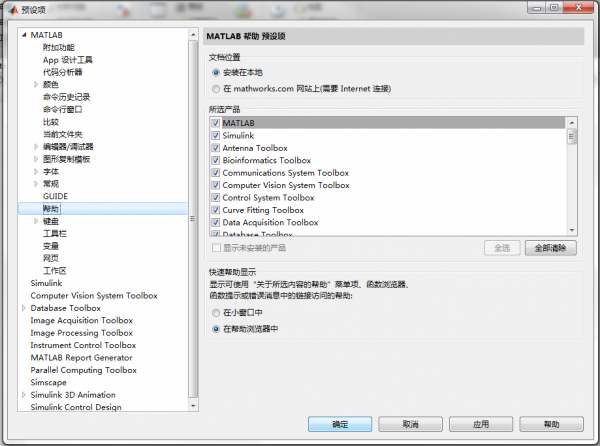Toggle Communications System Toolbox checkbox
Image resolution: width=600 pixels, height=446 pixels.
pos(215,173)
